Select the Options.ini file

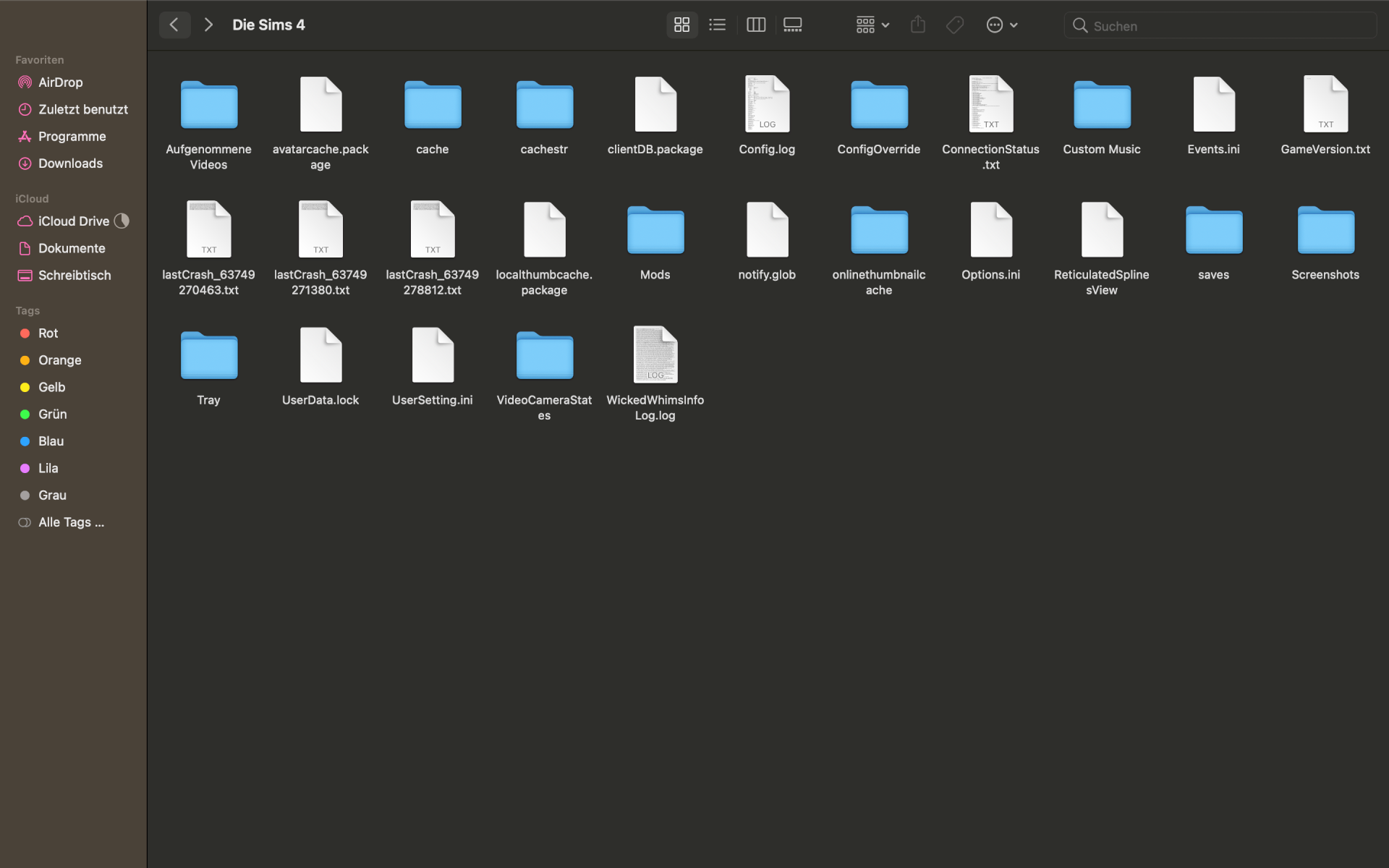991,231
